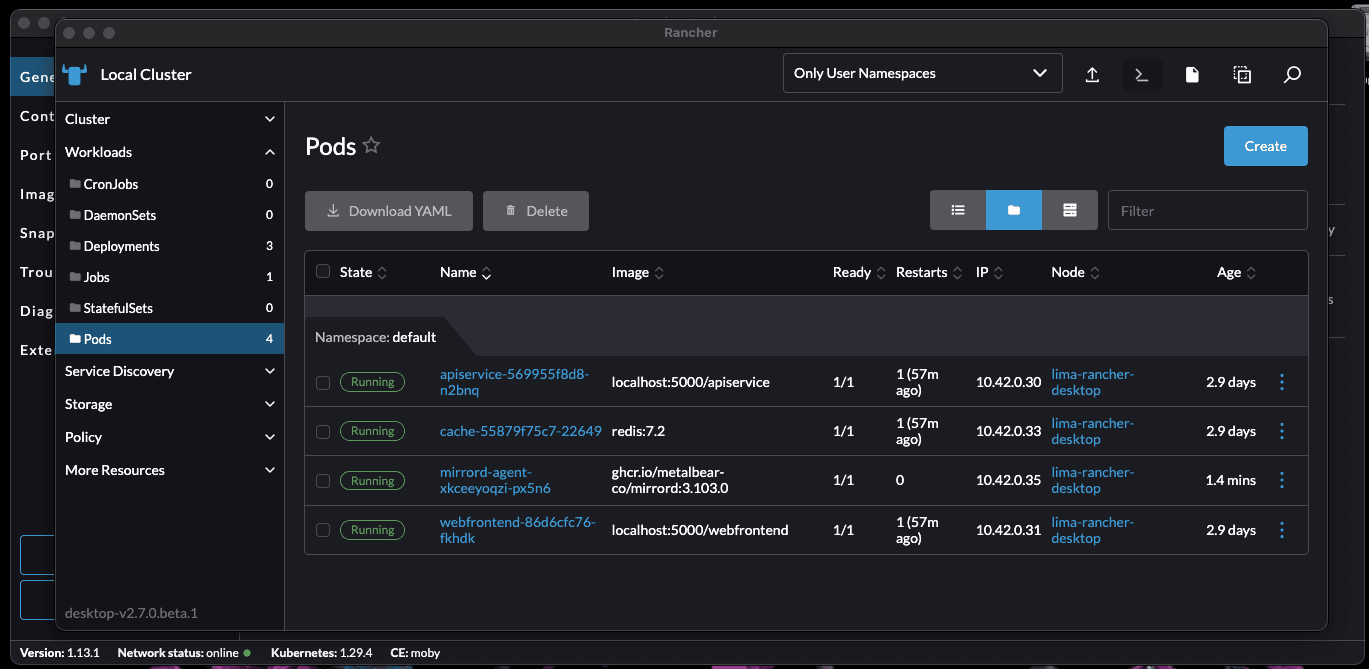
Task: Expand the Storage sidebar section
Action: (x=170, y=404)
